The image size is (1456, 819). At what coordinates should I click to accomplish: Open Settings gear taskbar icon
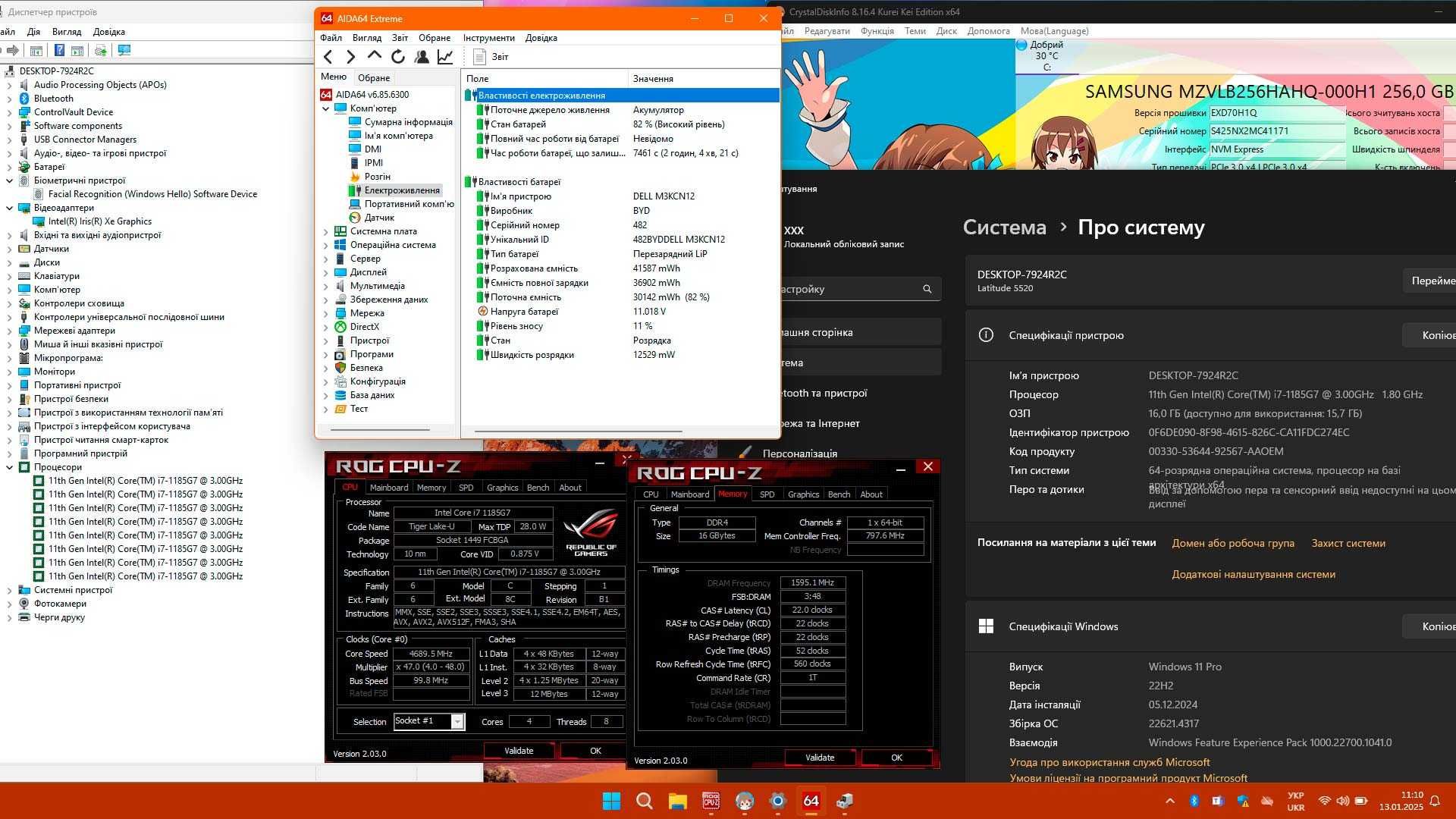tap(777, 801)
